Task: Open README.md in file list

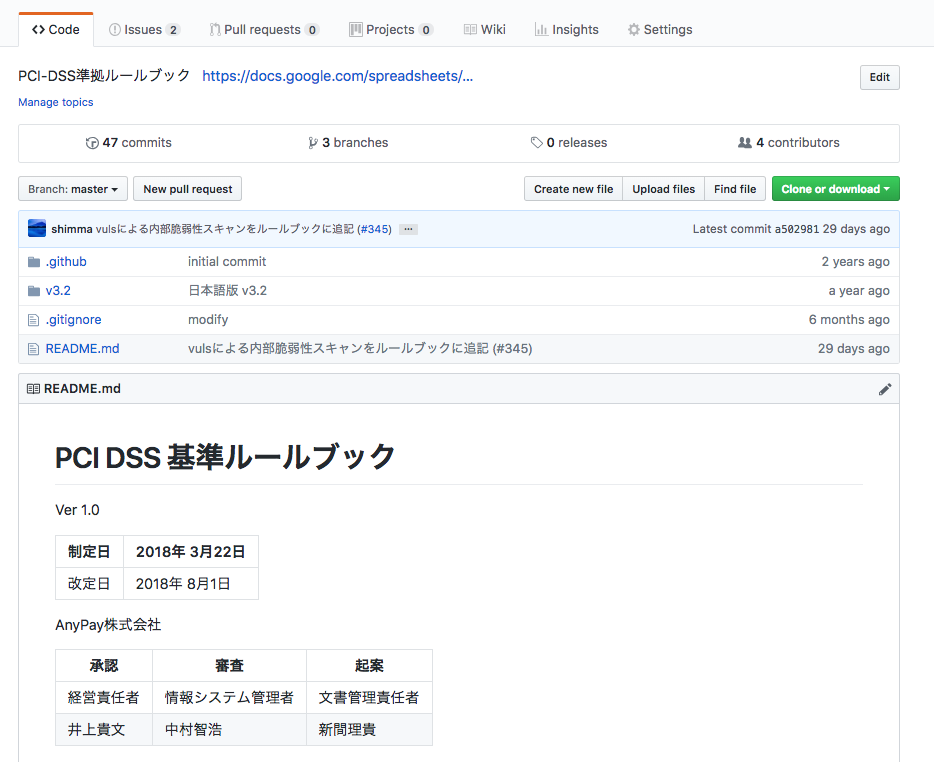Action: [82, 349]
